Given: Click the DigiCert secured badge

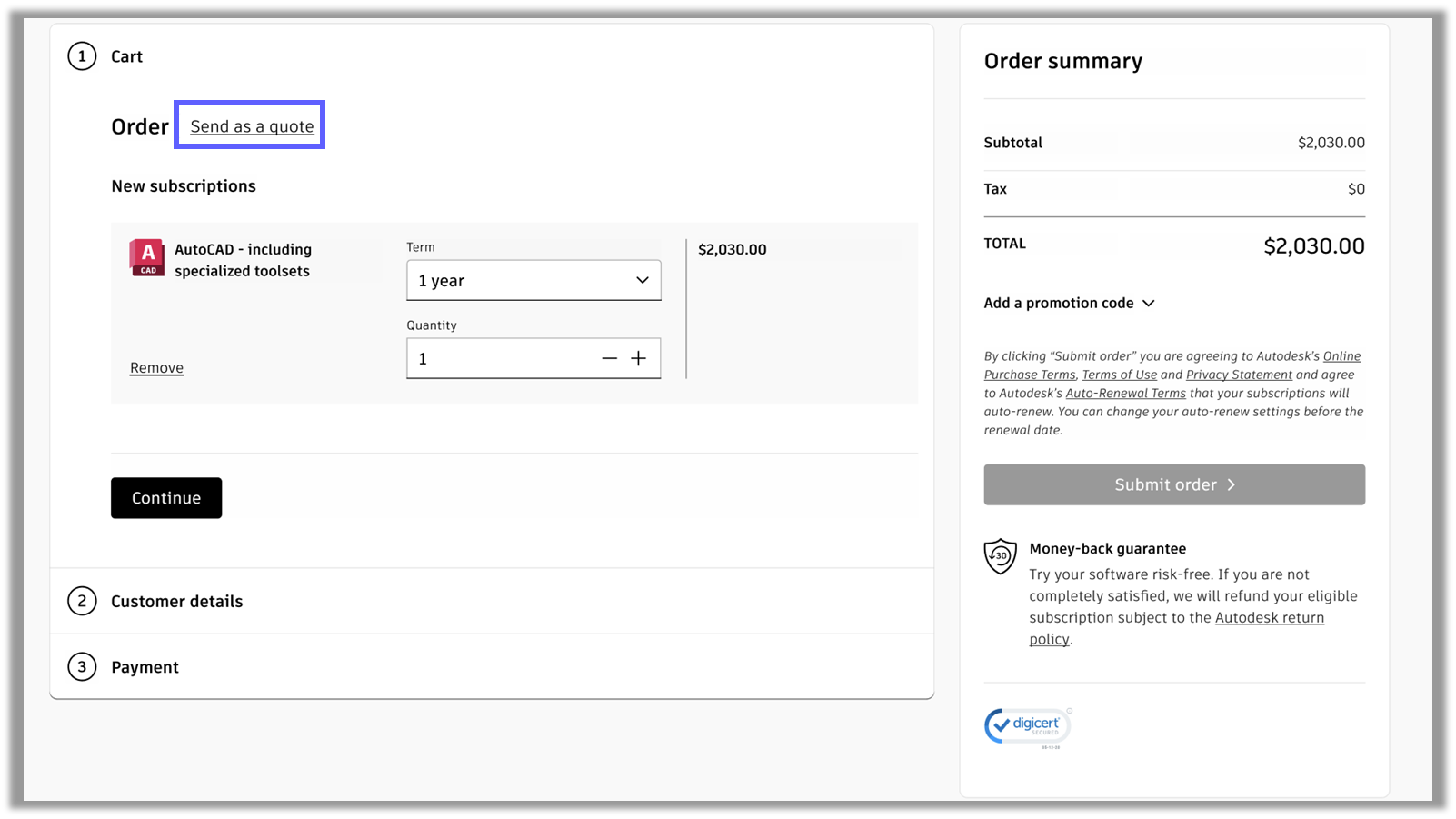Looking at the screenshot, I should (1028, 727).
